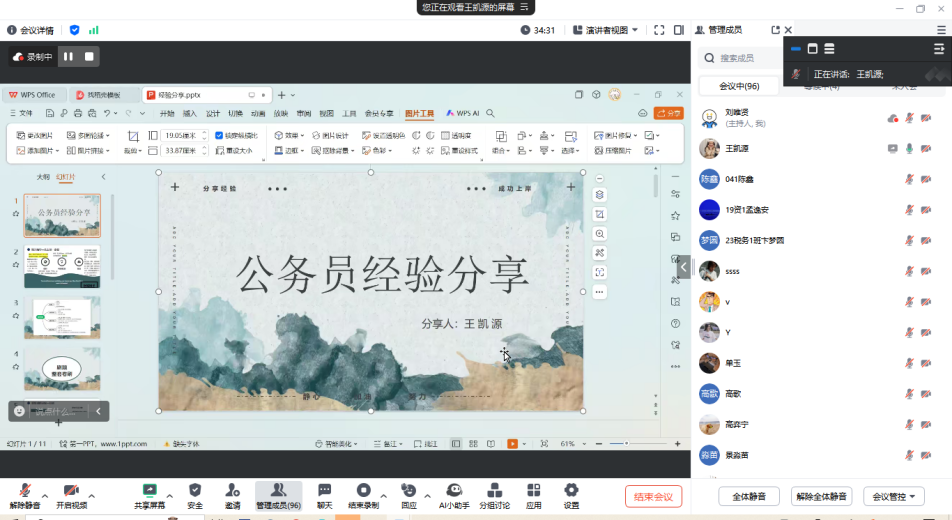
Task: Click the End Meeting (结束会议) button
Action: point(654,496)
